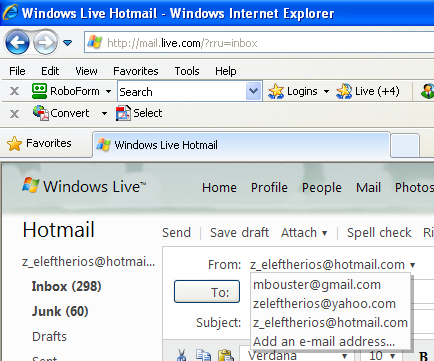Choose mbouster@gmail.com as sender
The height and width of the screenshot is (361, 434).
[x=317, y=285]
